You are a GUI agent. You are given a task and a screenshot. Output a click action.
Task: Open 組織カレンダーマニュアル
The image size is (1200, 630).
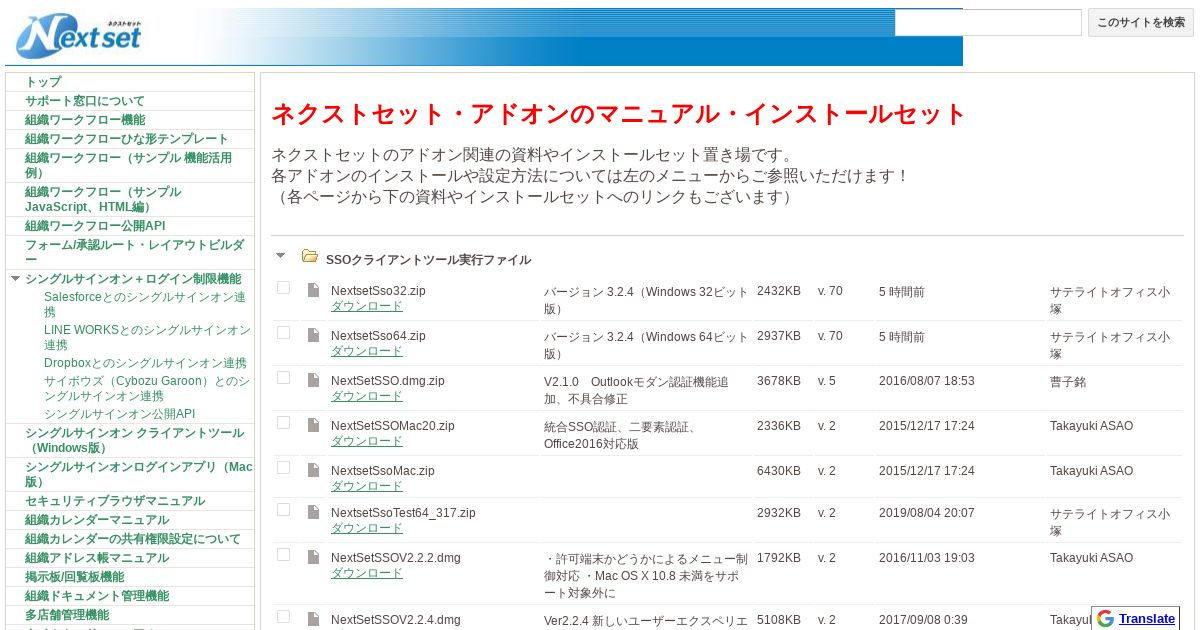point(97,520)
